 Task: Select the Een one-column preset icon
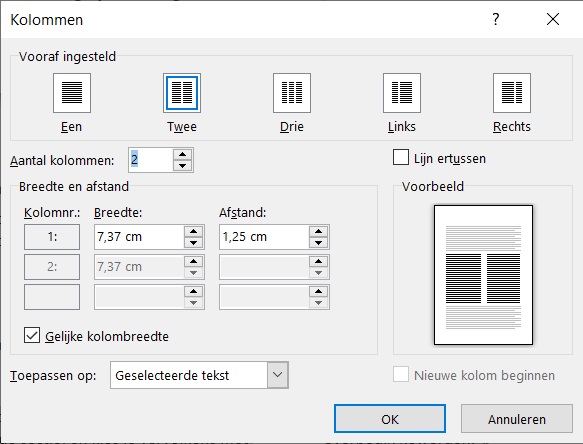(x=72, y=93)
